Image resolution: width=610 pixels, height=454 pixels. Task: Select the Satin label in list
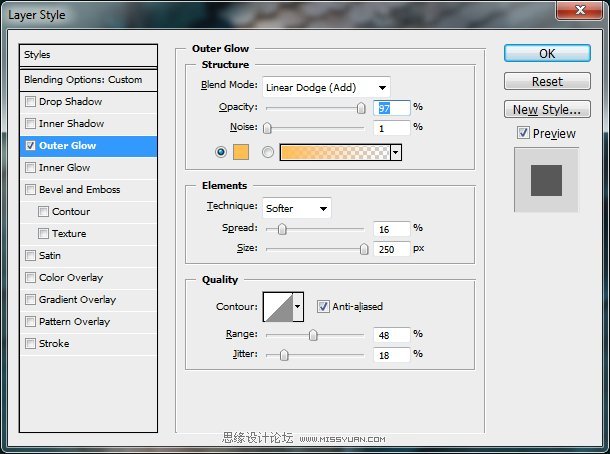click(x=50, y=256)
